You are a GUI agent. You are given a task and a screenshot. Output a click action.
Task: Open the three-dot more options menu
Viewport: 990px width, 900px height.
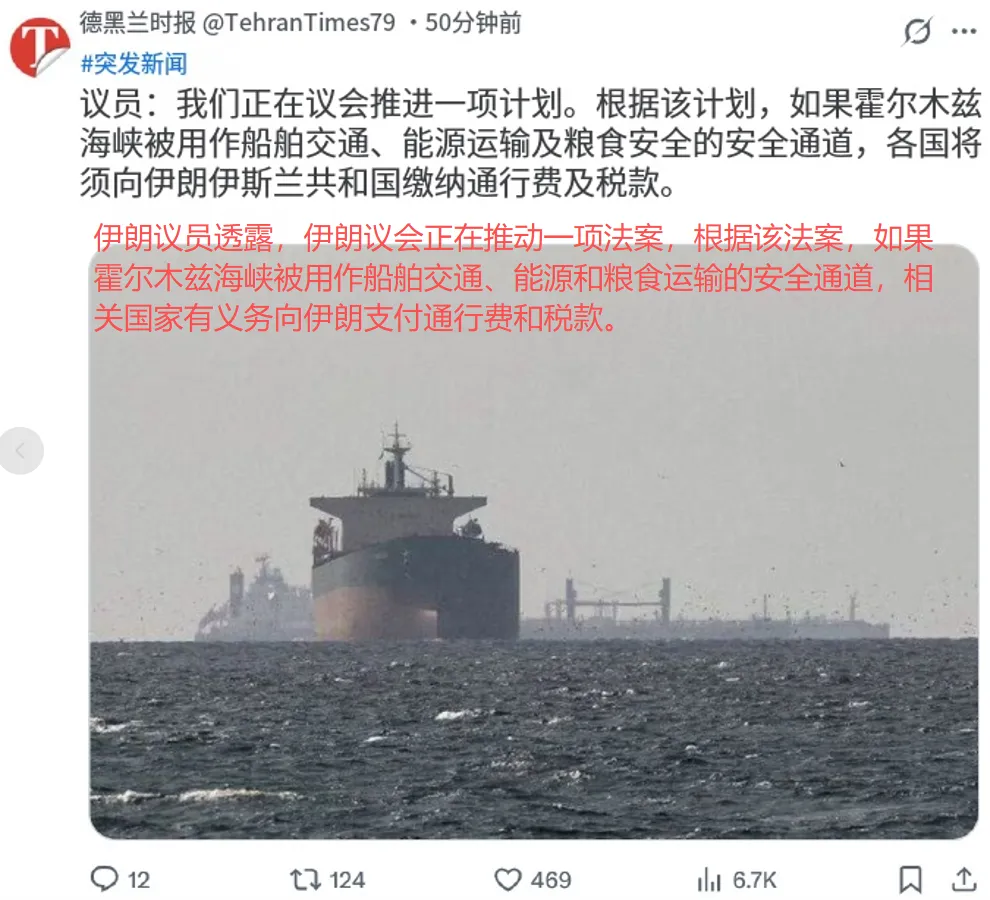point(963,31)
